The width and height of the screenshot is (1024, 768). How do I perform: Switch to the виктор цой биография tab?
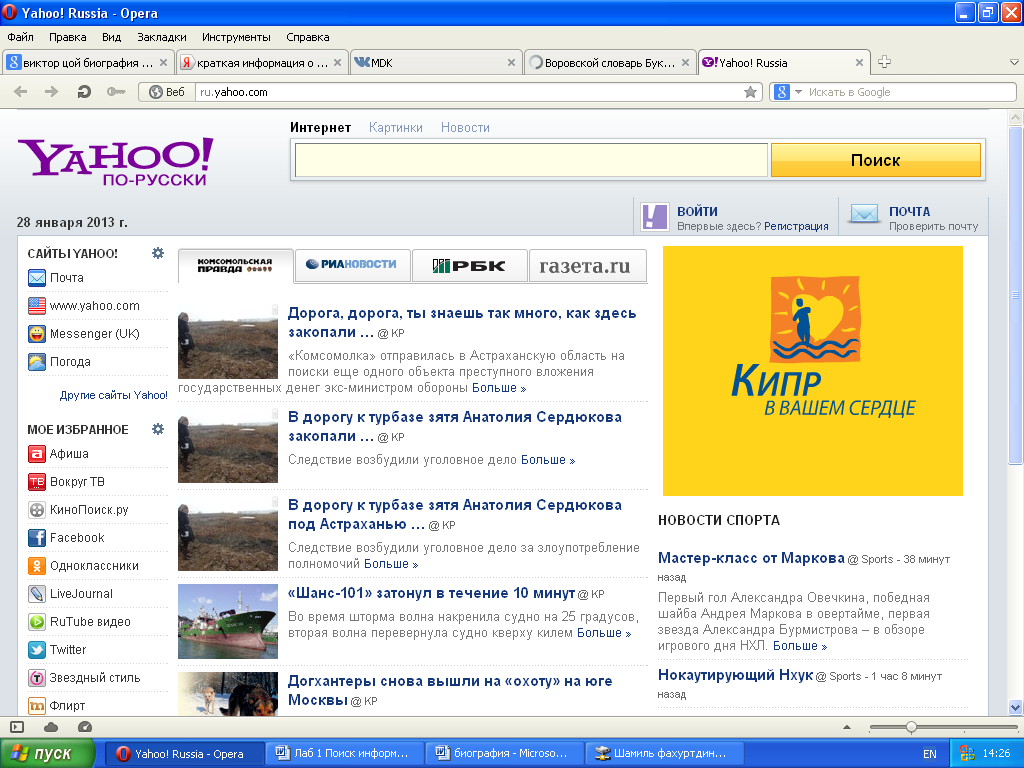click(x=88, y=63)
